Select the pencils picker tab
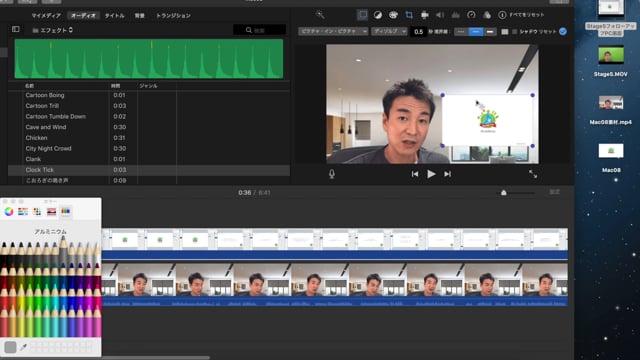640x360 pixels. (x=65, y=211)
